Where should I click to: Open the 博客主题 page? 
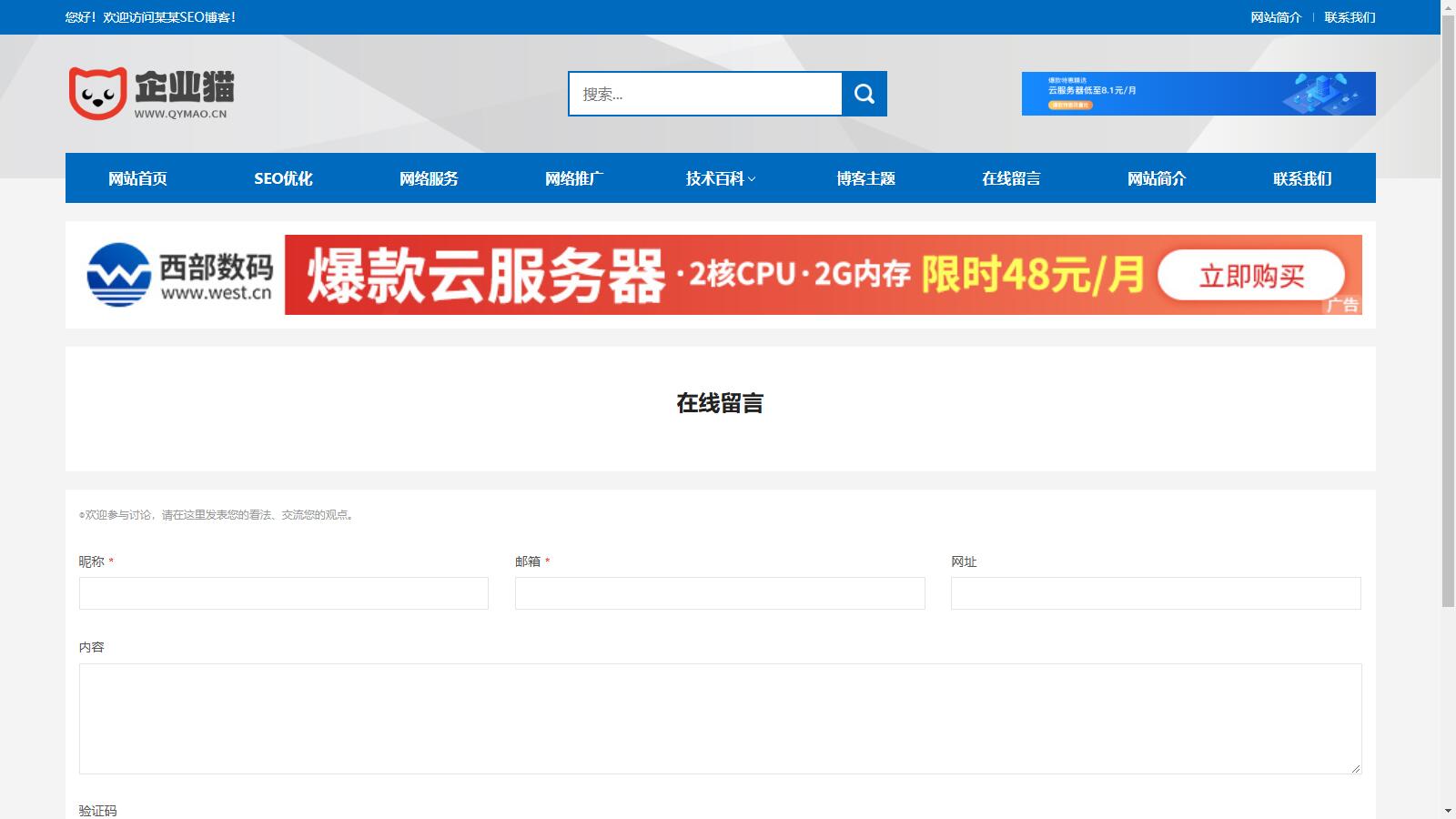pyautogui.click(x=865, y=178)
